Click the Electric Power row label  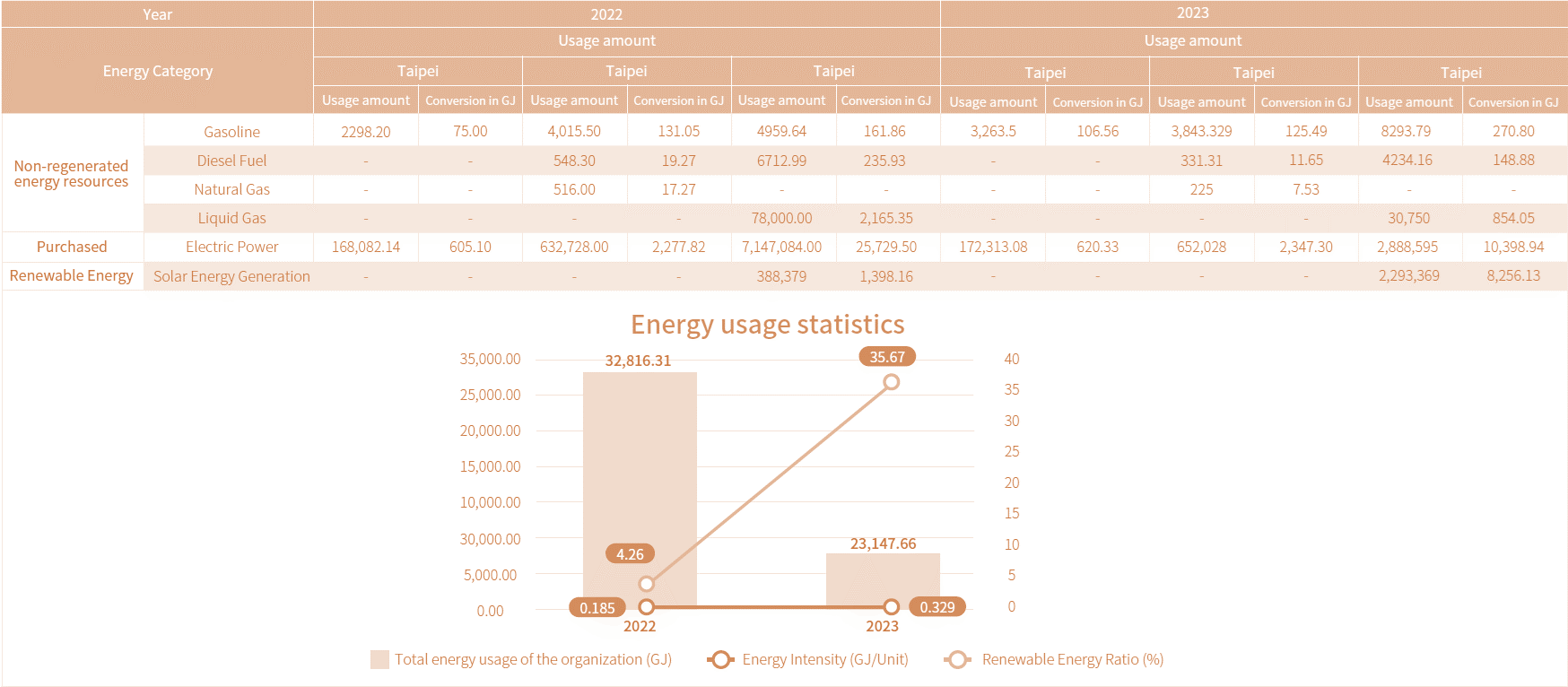(231, 247)
